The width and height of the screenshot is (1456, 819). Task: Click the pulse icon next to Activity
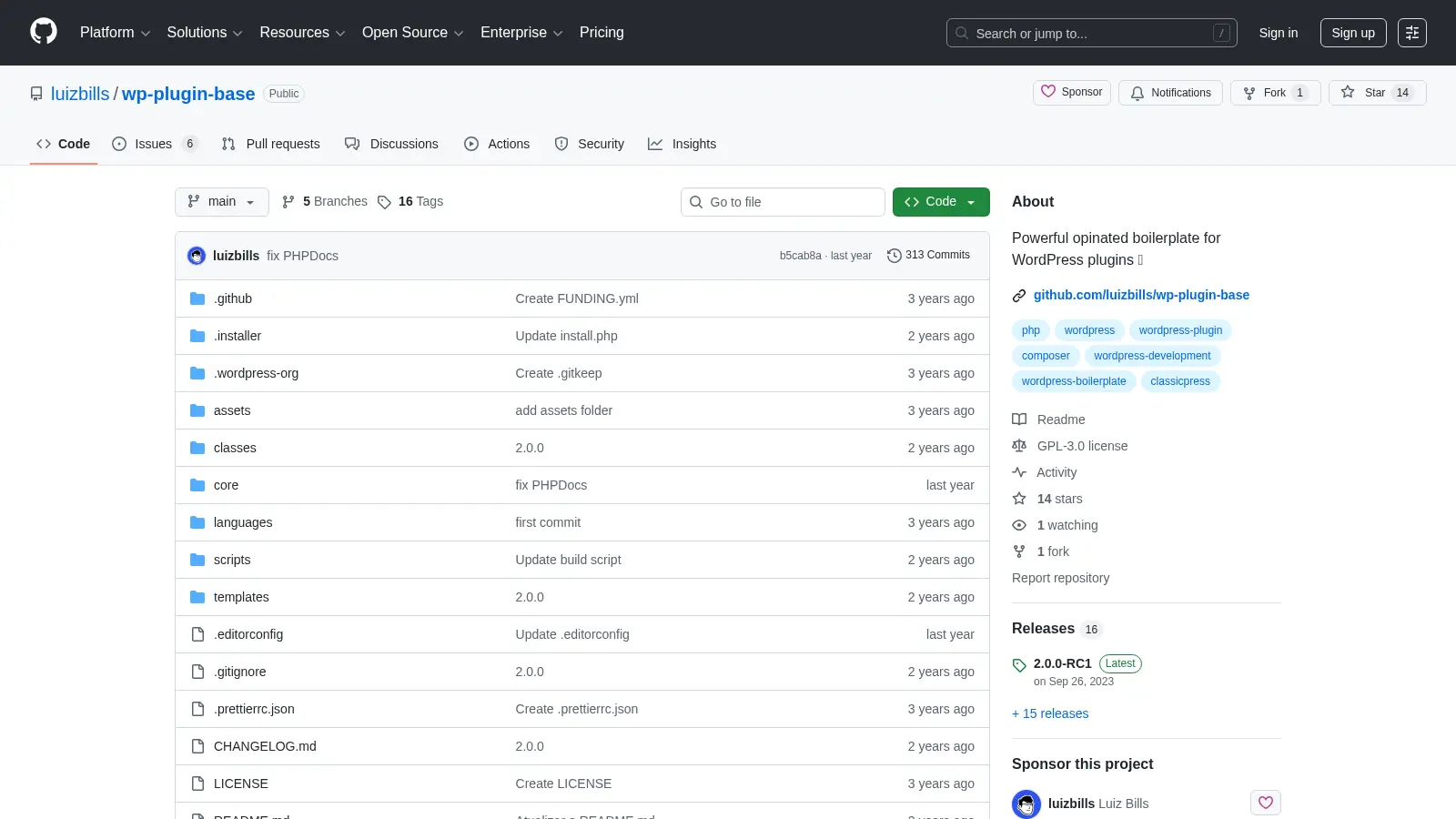(1019, 472)
